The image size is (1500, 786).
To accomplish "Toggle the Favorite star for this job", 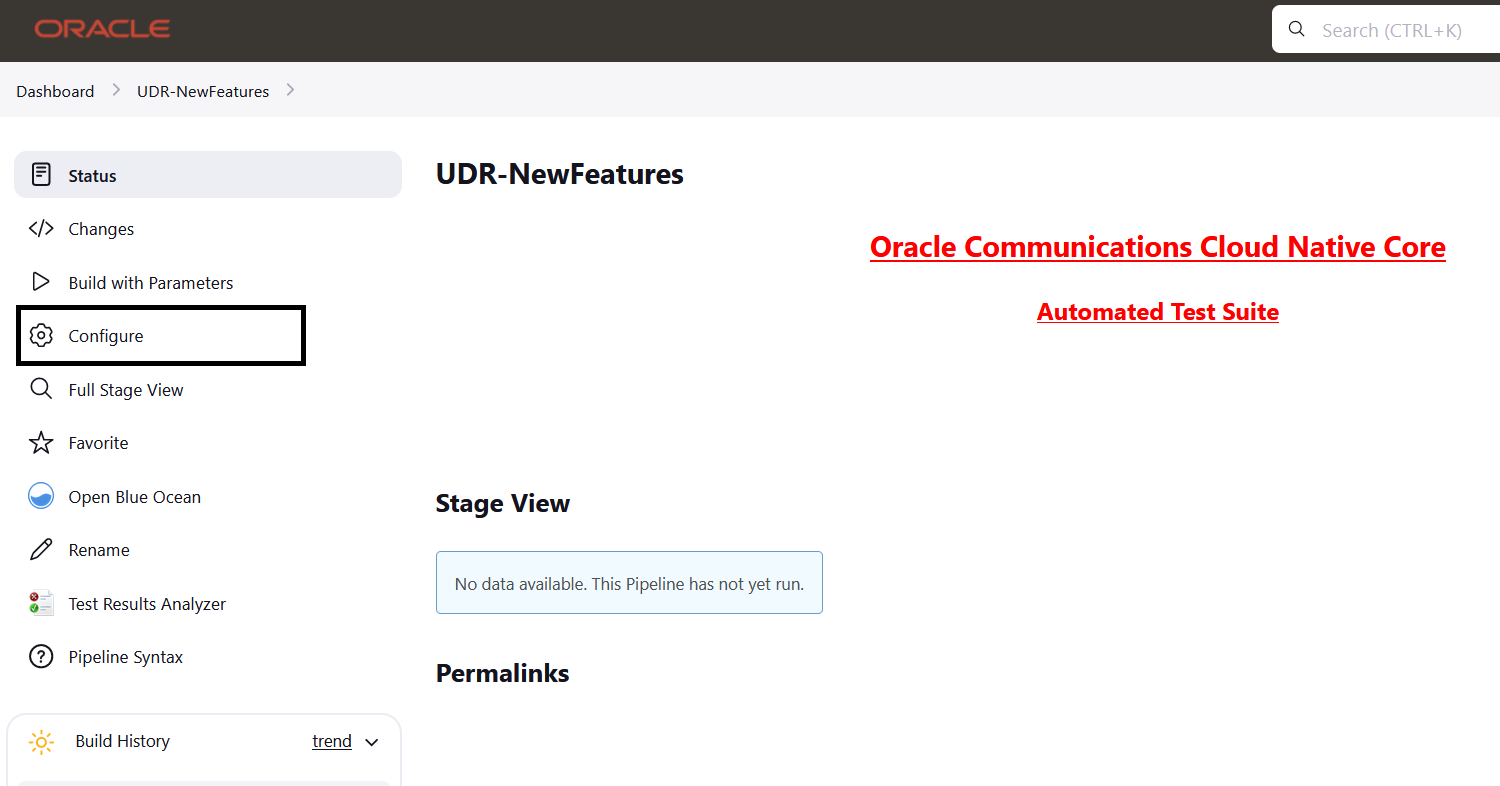I will point(40,442).
